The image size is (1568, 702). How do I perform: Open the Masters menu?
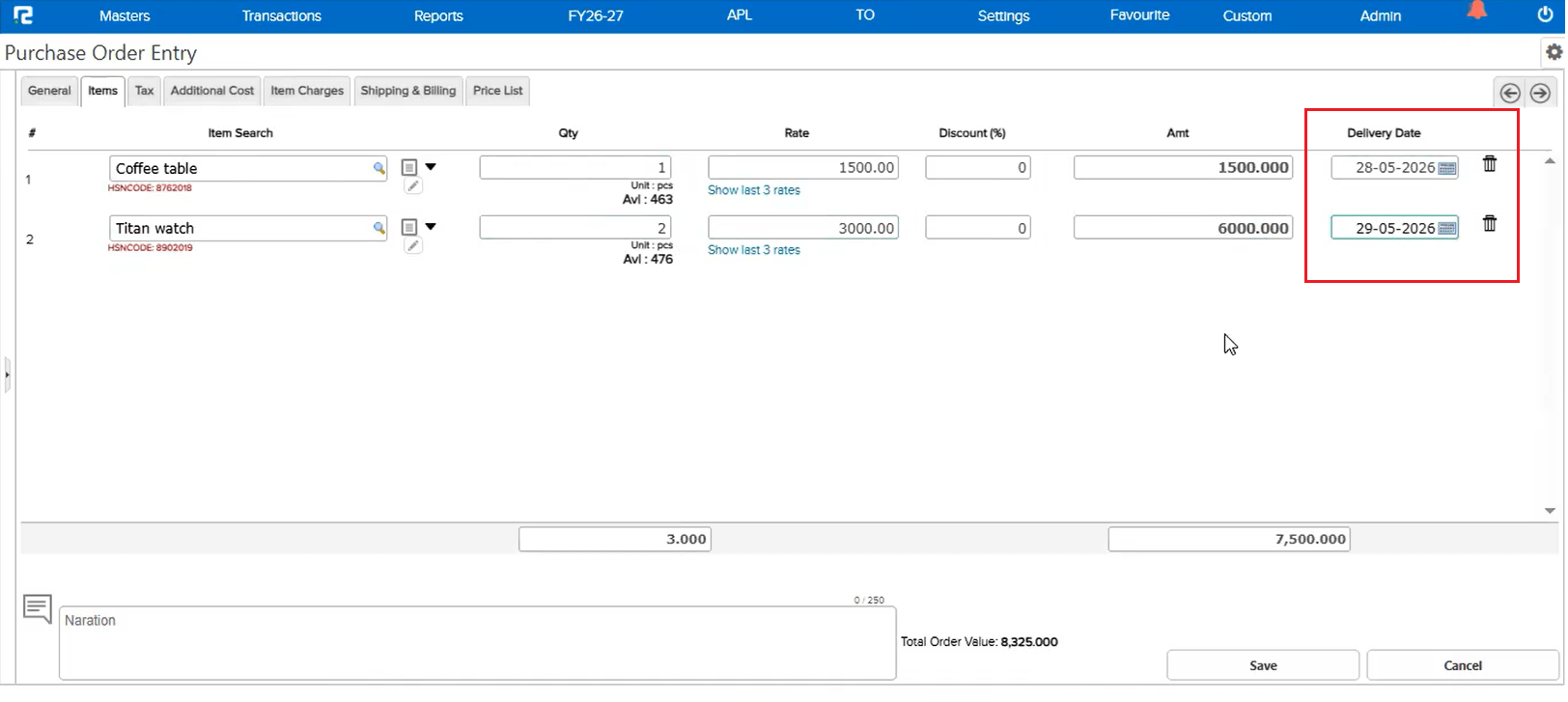click(x=125, y=15)
